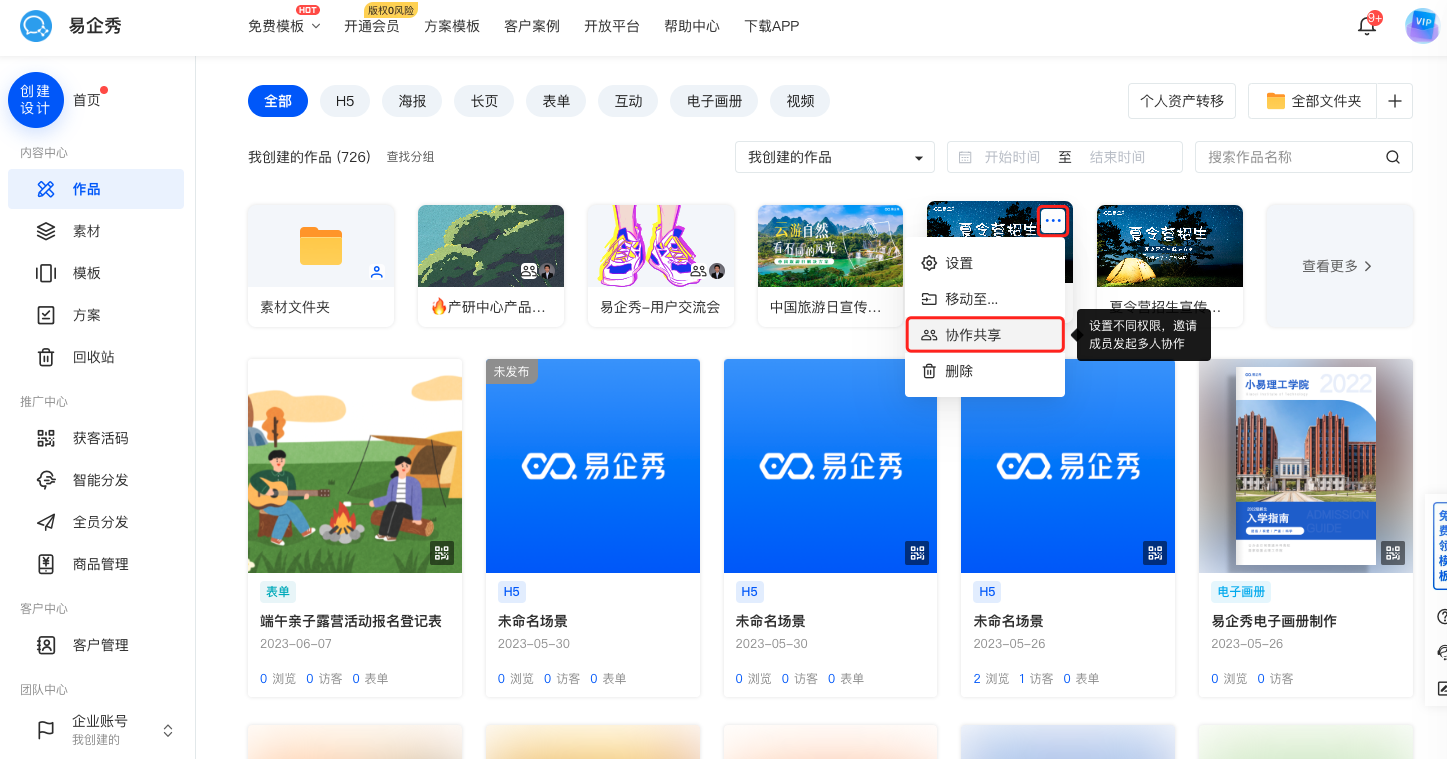Screen dimensions: 1447x759
Task: Select the 互动 filter tab
Action: (x=628, y=101)
